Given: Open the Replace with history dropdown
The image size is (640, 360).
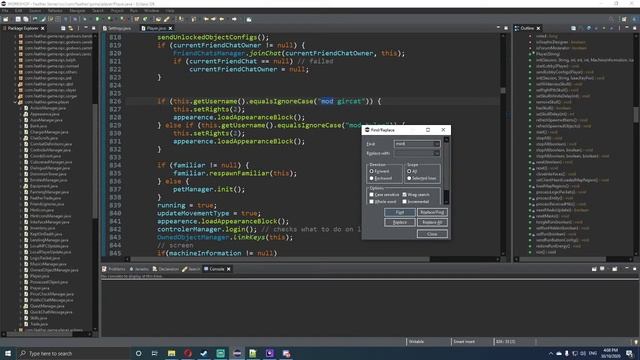Looking at the screenshot, I should [436, 153].
